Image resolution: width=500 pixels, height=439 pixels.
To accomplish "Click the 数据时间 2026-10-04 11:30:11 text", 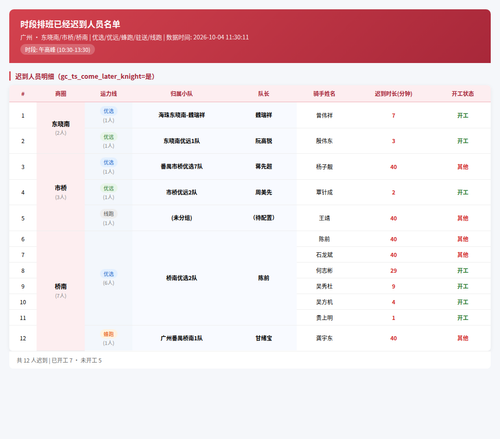I will click(207, 37).
